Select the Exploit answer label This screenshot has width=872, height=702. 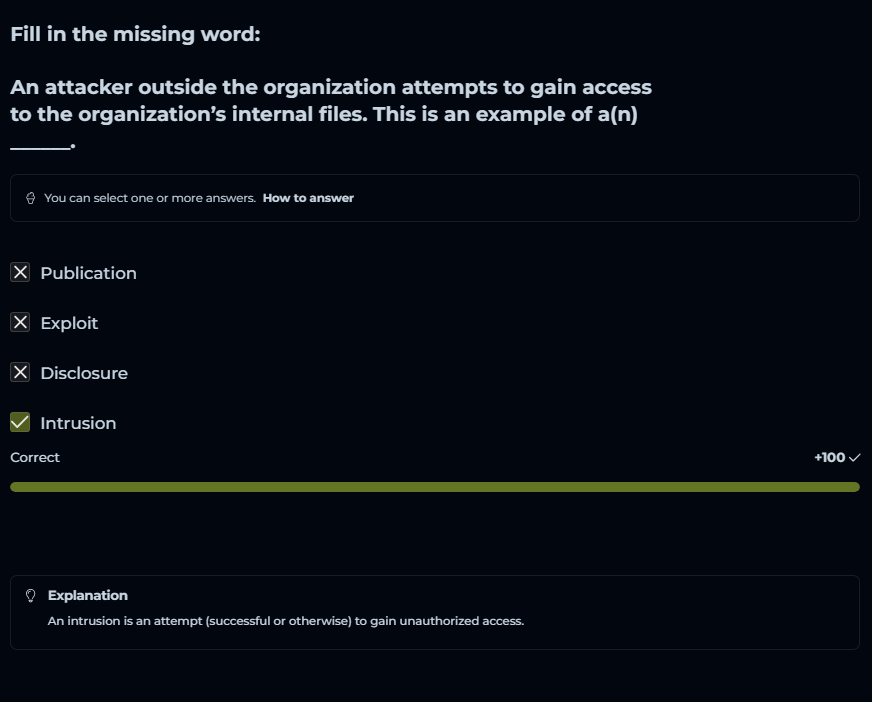[69, 323]
